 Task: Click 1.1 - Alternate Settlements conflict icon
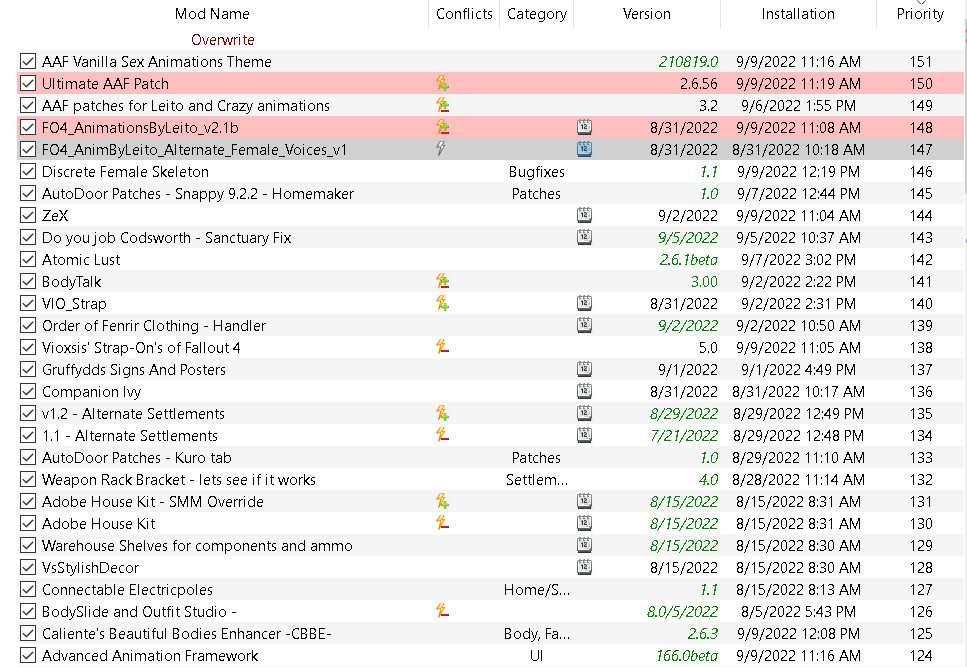point(442,435)
